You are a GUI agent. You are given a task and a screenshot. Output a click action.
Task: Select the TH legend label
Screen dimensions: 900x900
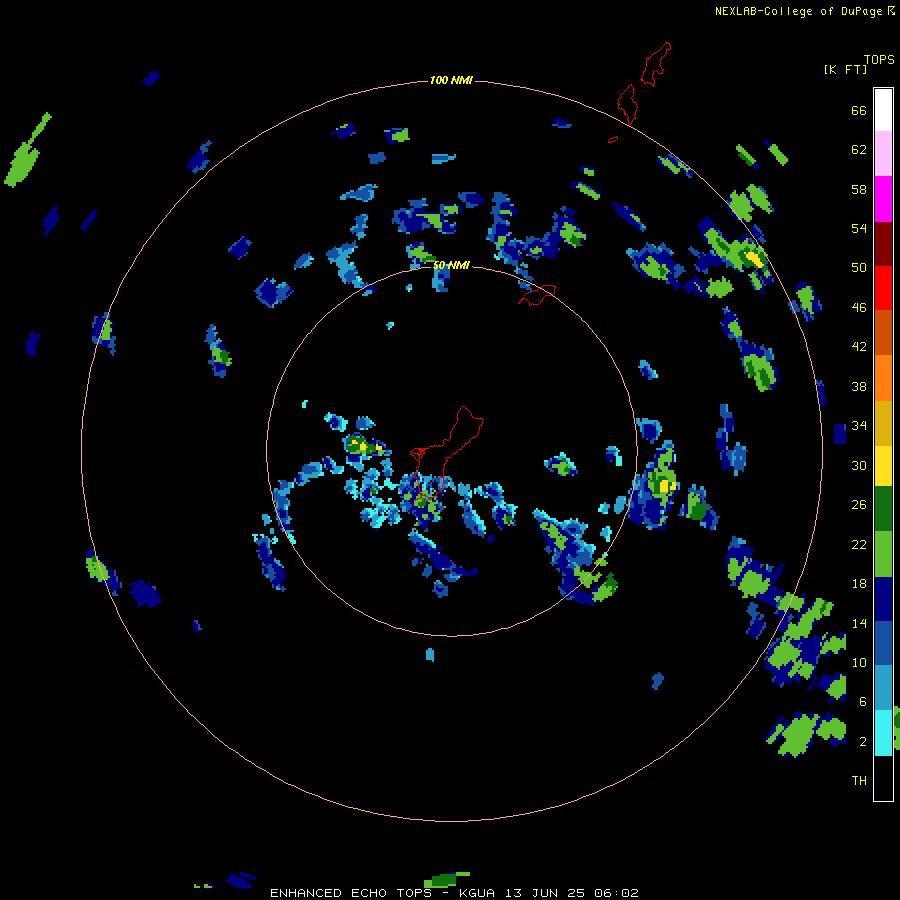pyautogui.click(x=859, y=781)
